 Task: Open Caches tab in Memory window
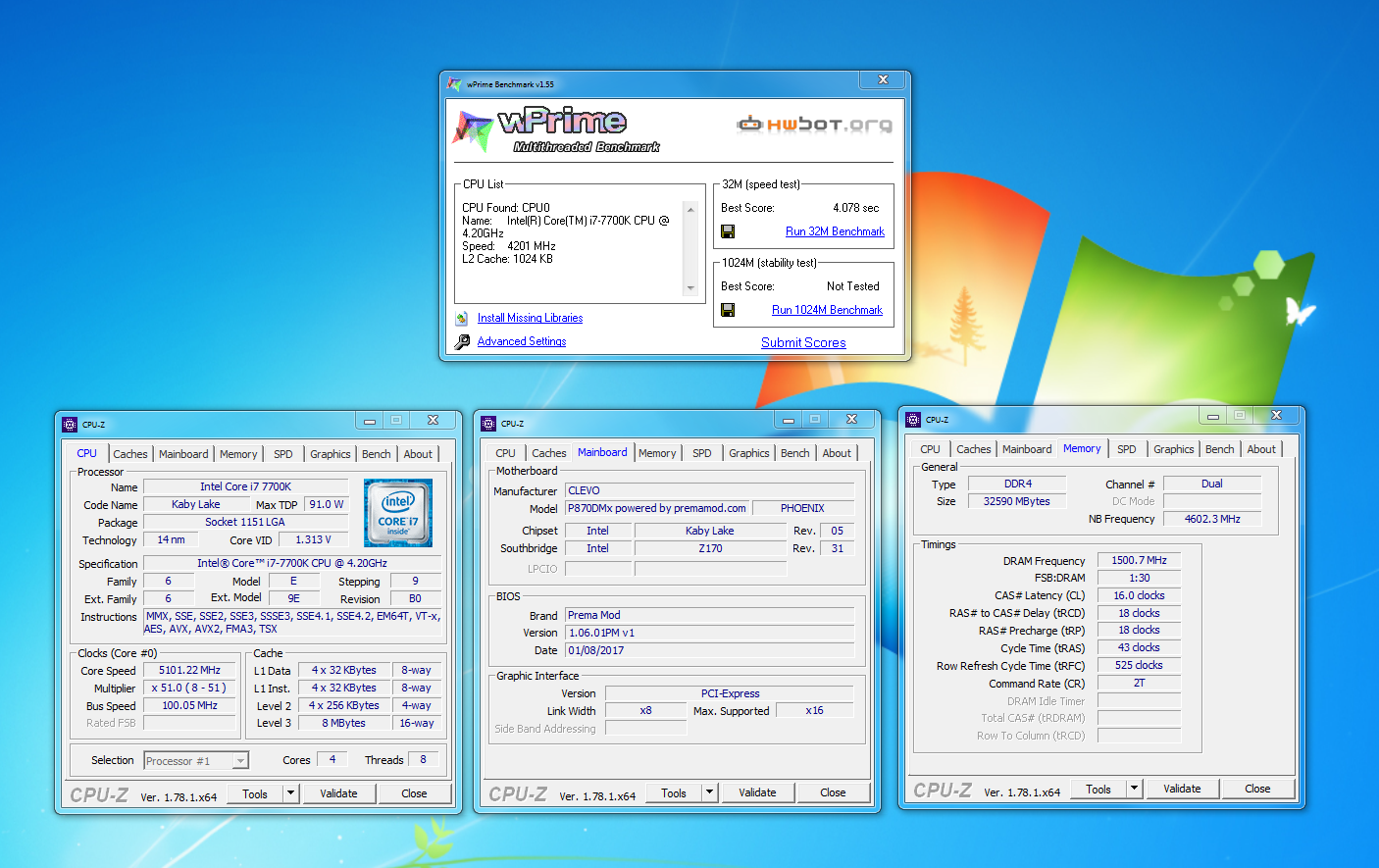[x=974, y=449]
